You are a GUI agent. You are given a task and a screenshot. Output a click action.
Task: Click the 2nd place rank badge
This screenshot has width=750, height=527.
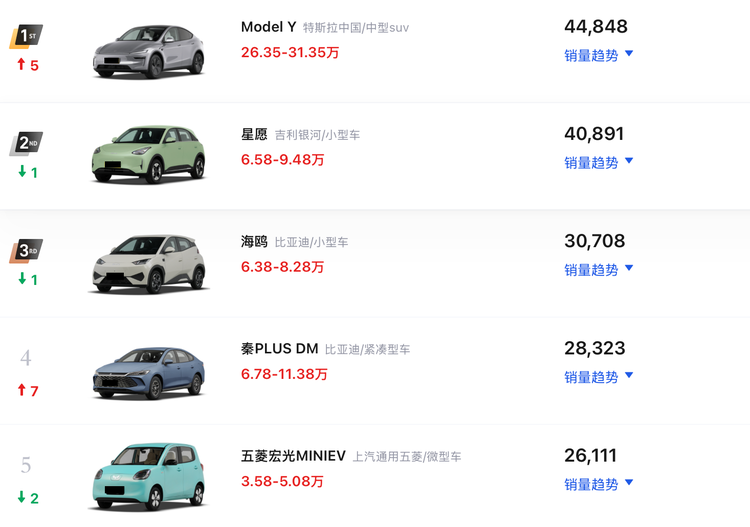pos(26,143)
